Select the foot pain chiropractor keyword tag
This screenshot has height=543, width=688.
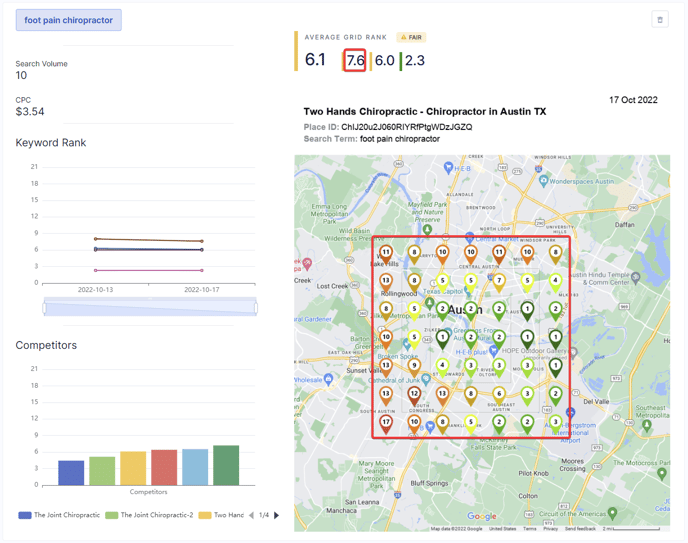[69, 20]
